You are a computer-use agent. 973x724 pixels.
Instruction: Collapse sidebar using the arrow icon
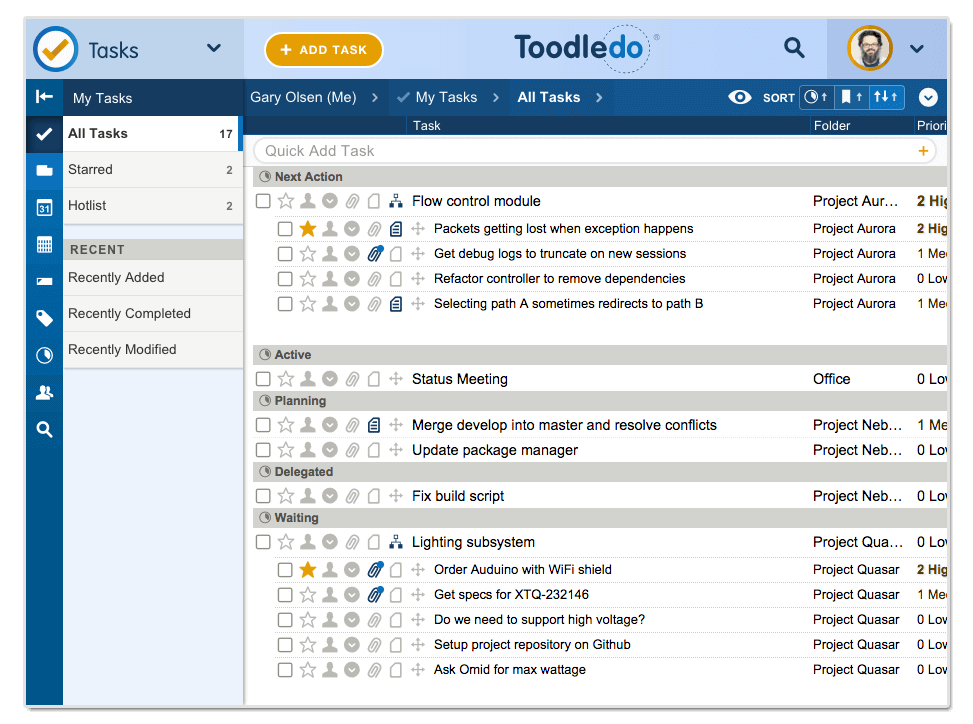pyautogui.click(x=44, y=97)
